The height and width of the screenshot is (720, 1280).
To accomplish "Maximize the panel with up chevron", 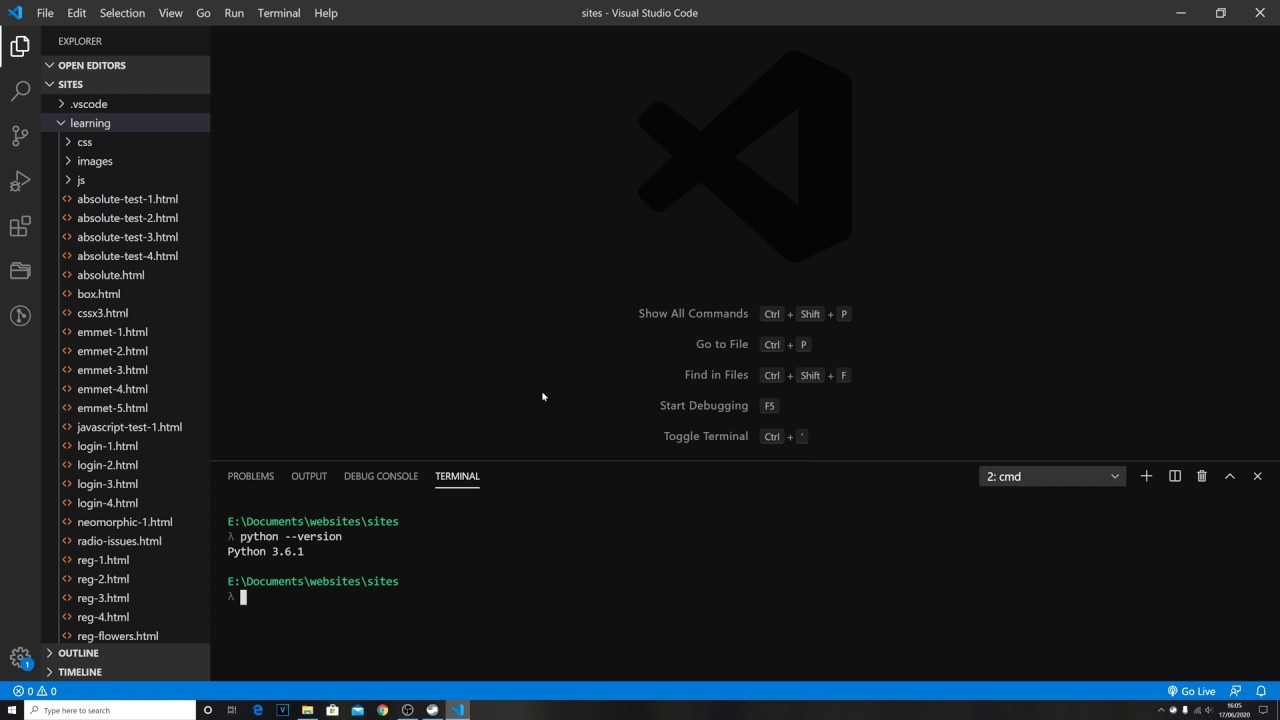I will (1230, 476).
